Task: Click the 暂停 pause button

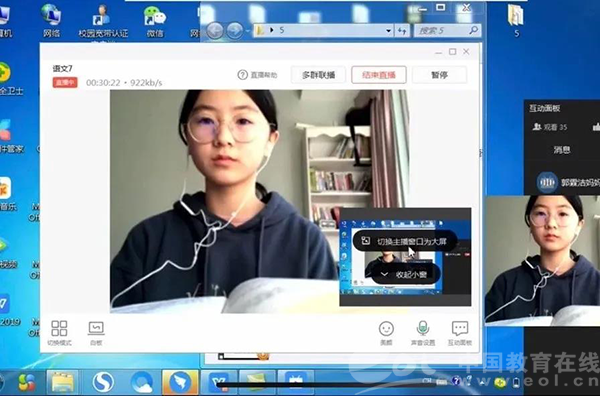Action: (439, 75)
